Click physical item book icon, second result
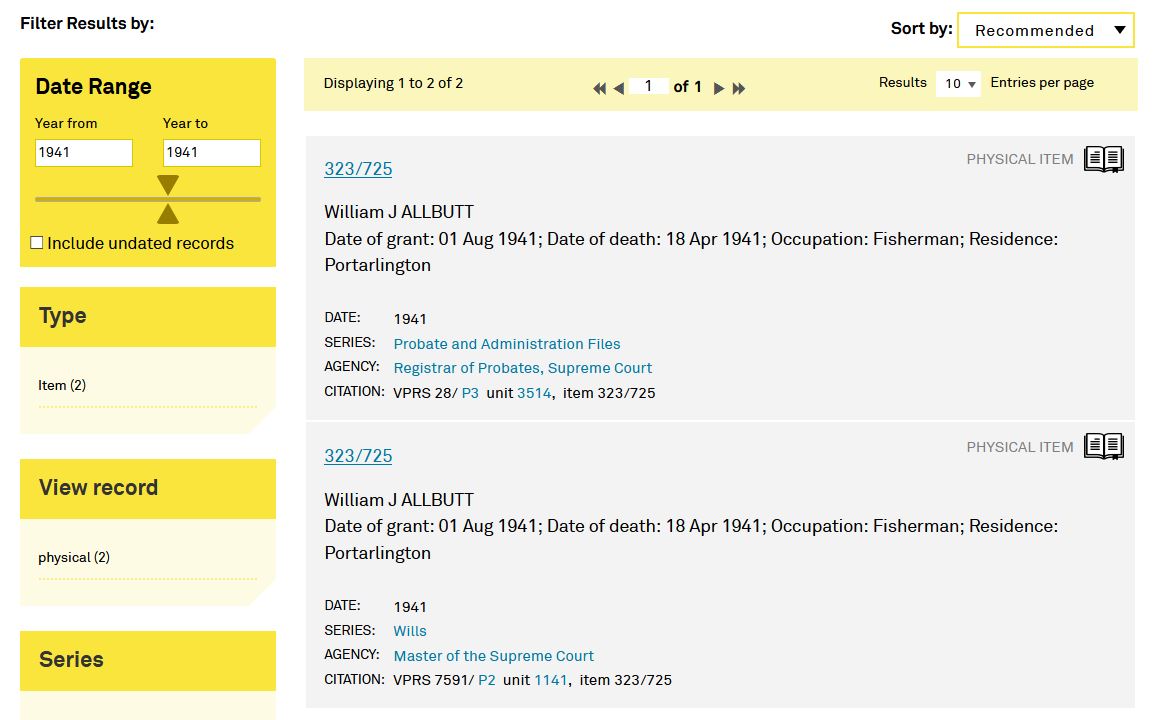 pyautogui.click(x=1103, y=447)
